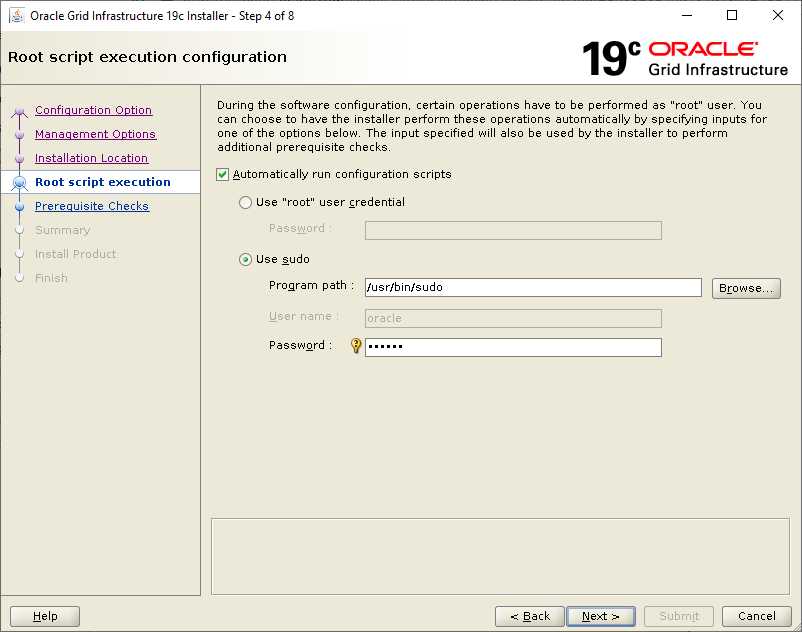This screenshot has height=632, width=802.
Task: Open the Configuration Option step
Action: click(94, 110)
